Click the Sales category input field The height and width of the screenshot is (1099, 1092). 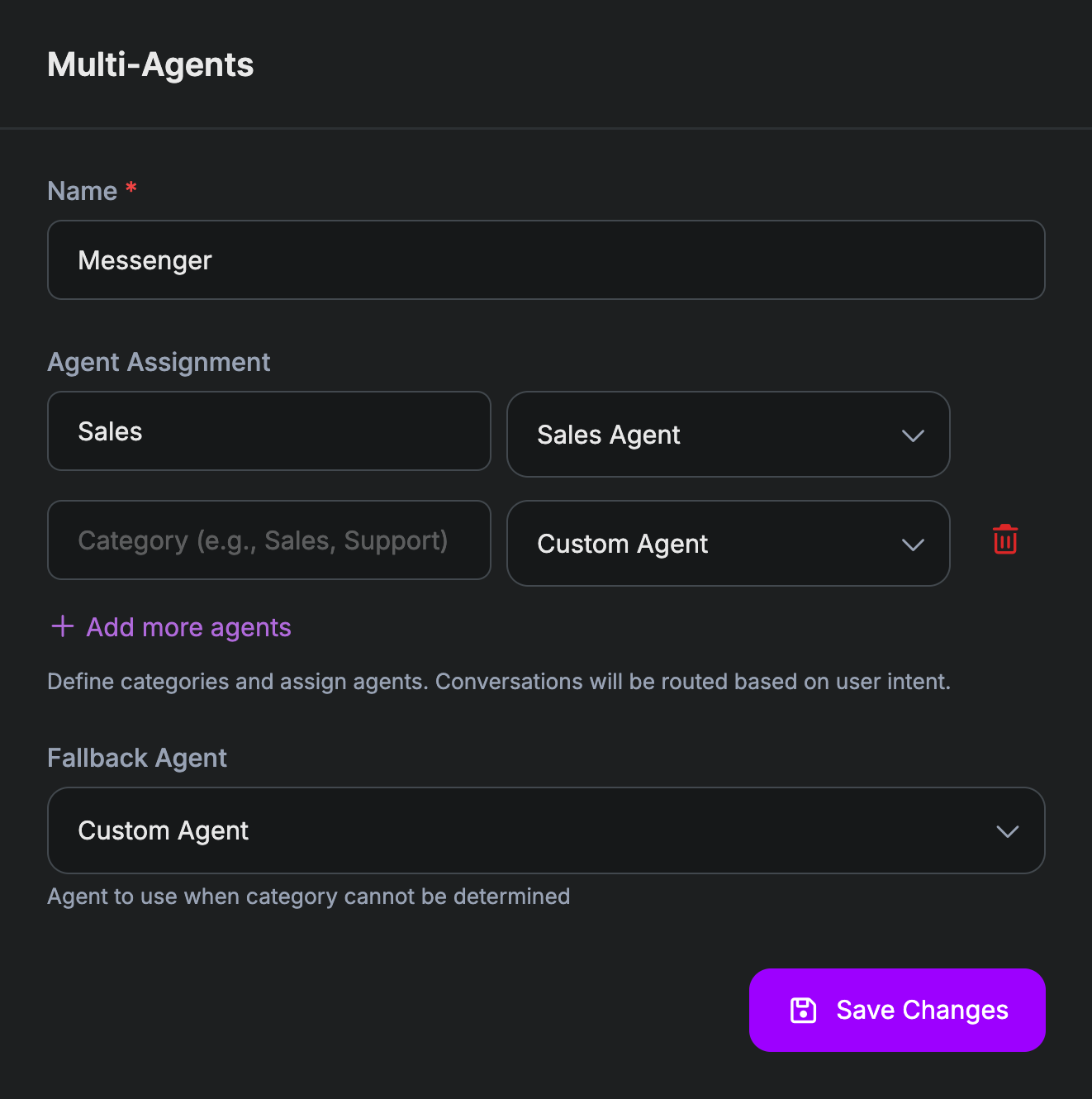click(269, 431)
